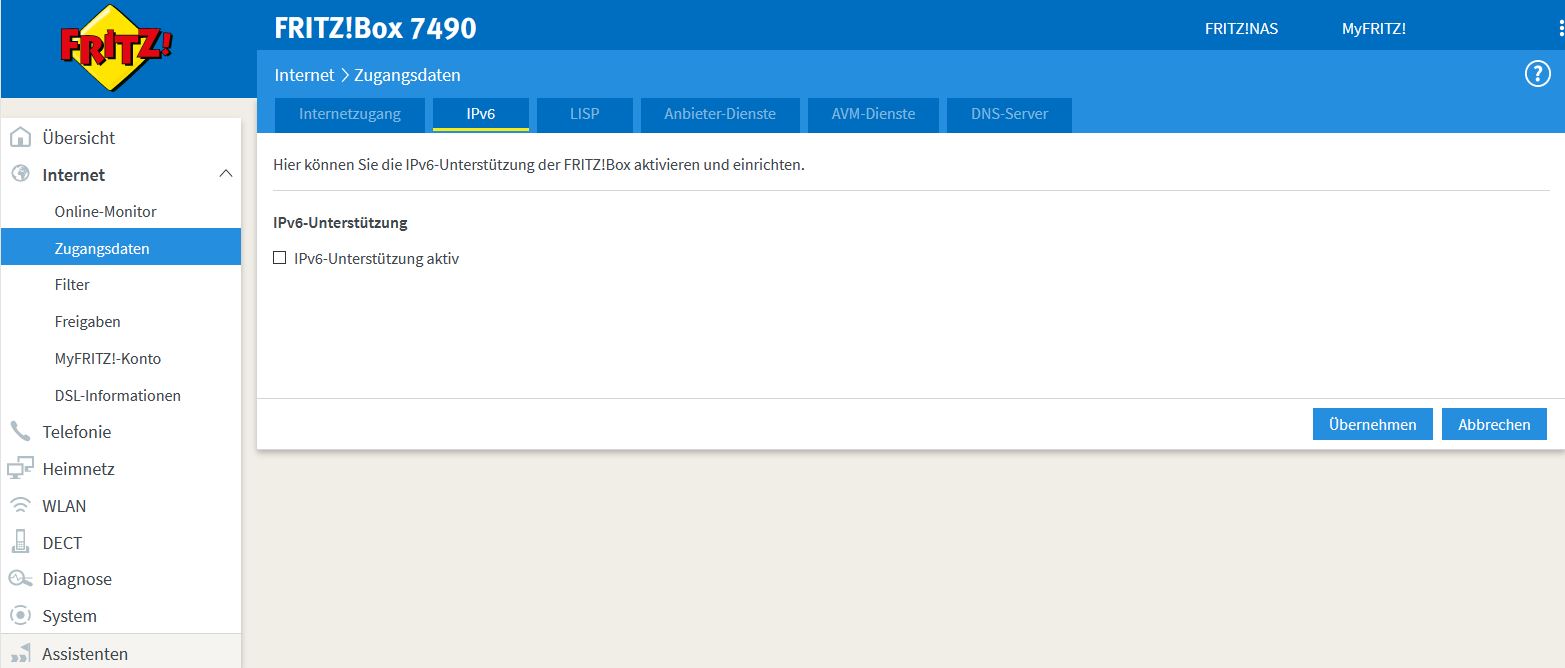Viewport: 1565px width, 668px height.
Task: Open the AVM-Dienste tab
Action: (873, 114)
